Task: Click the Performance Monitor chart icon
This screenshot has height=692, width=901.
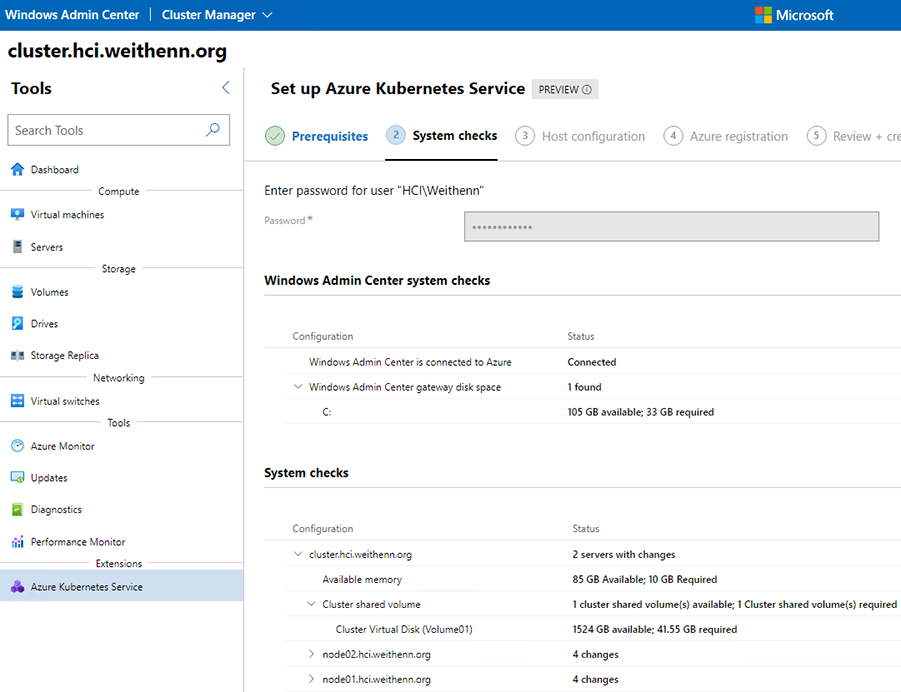Action: click(17, 541)
